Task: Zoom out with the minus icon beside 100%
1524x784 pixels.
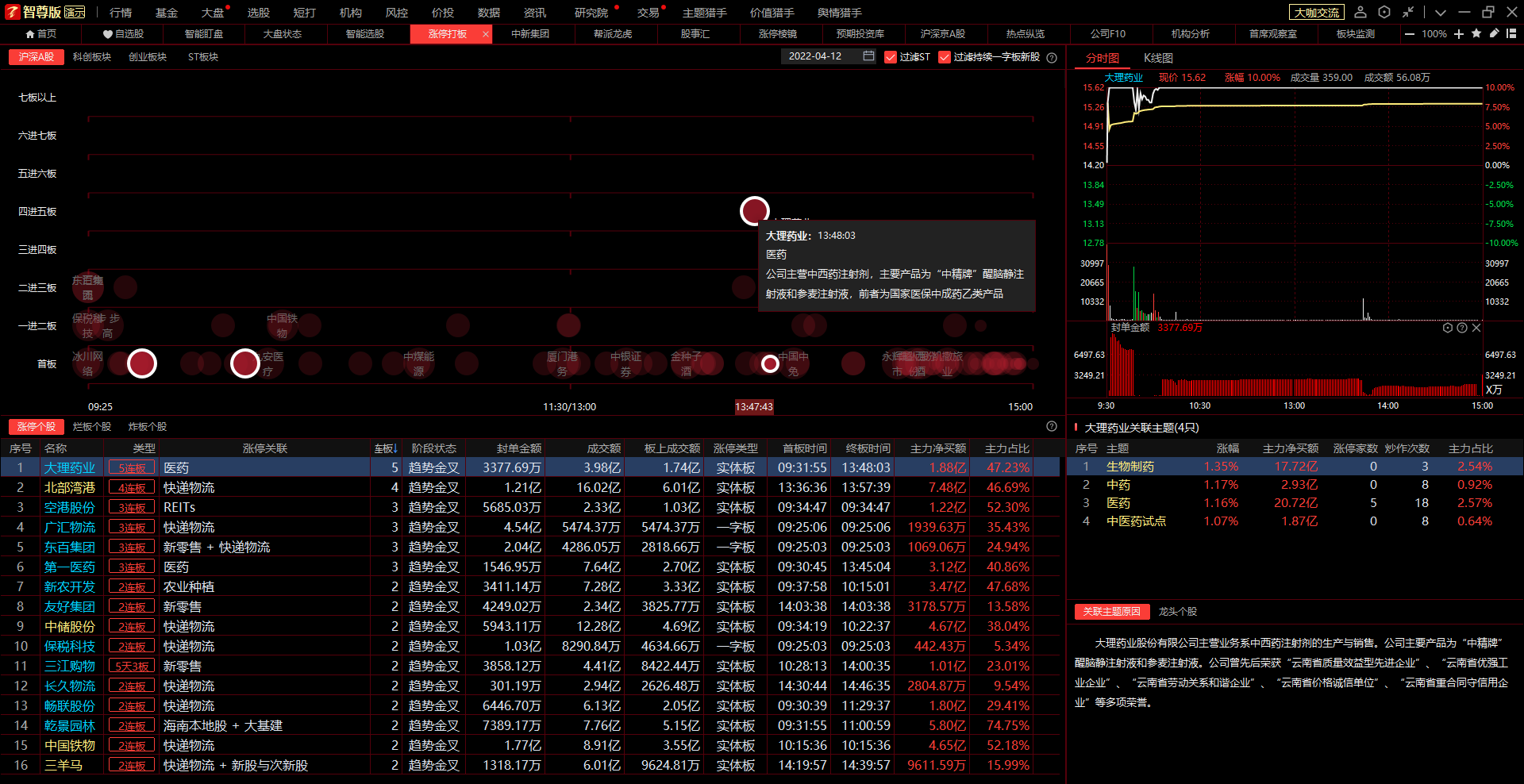Action: pyautogui.click(x=1410, y=34)
